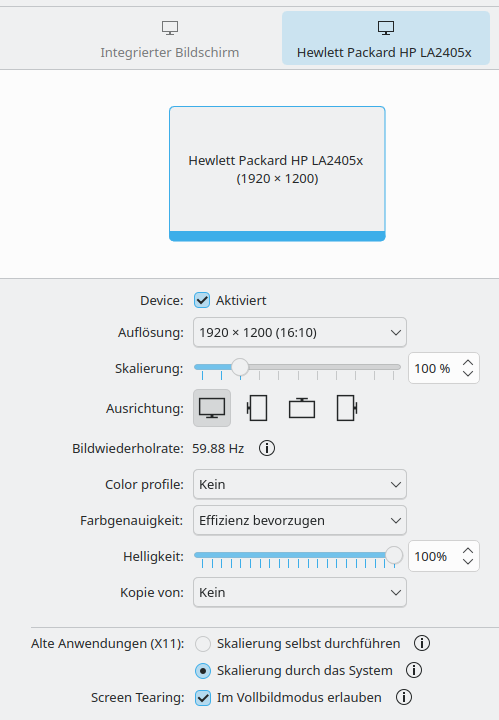Select Skalierung selbst durchführen radio button
Viewport: 499px width, 720px height.
point(202,644)
